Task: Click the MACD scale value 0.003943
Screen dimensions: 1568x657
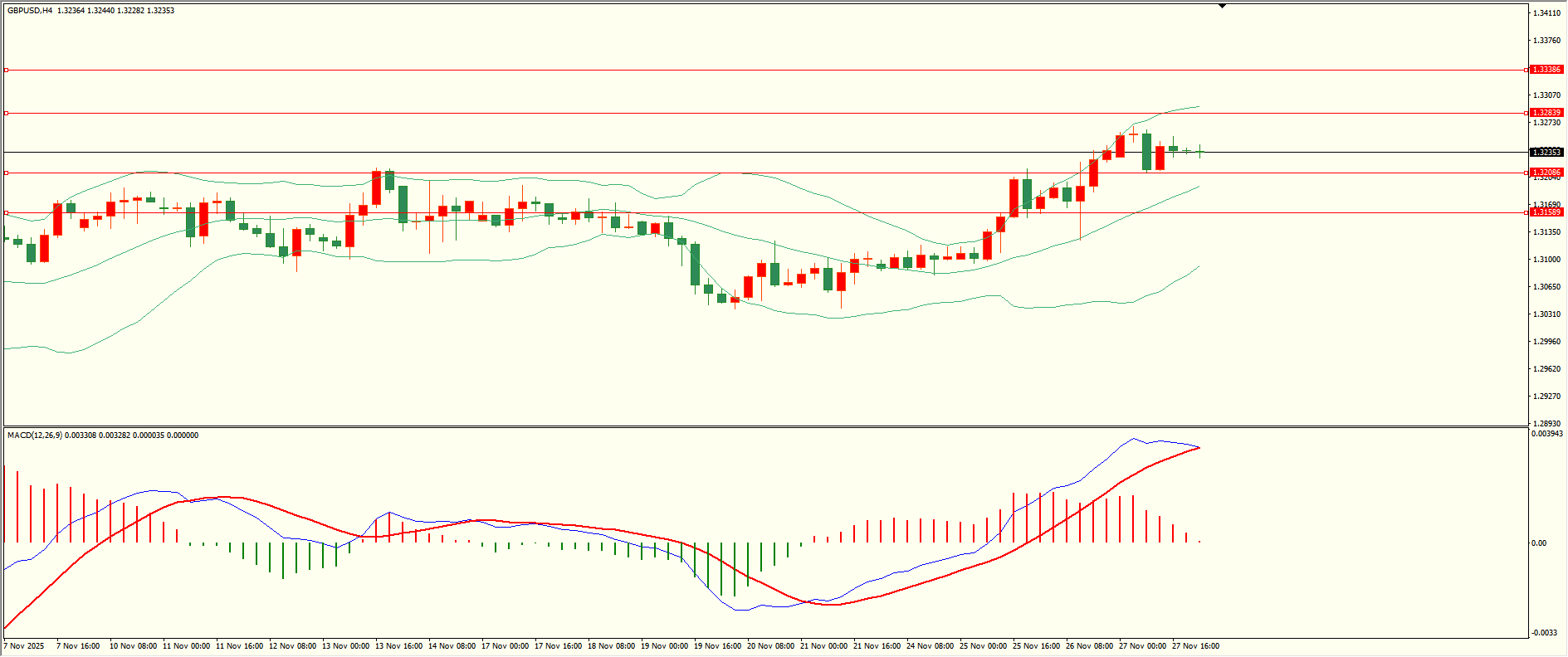Action: point(1547,434)
